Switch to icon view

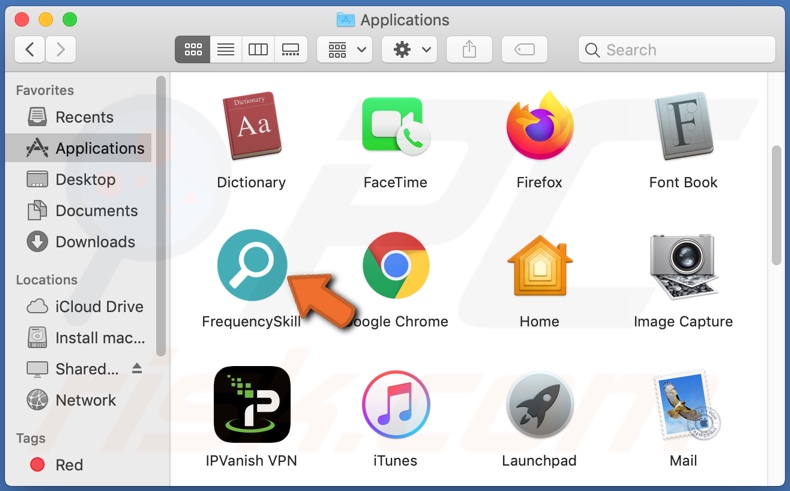pos(192,49)
